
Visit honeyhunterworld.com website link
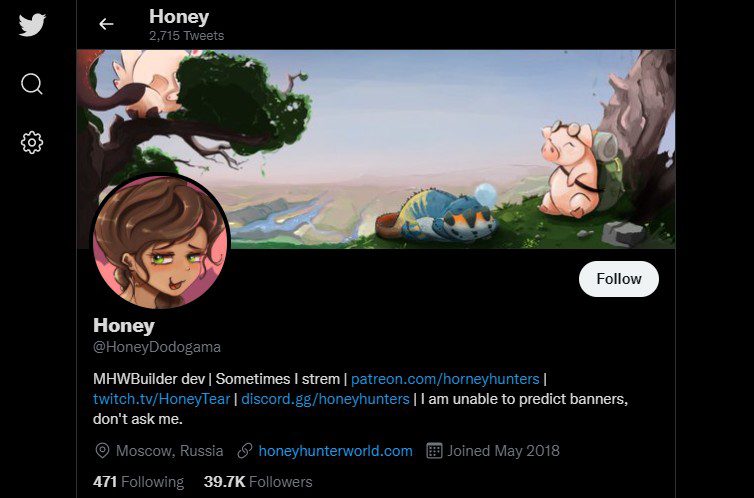(335, 451)
